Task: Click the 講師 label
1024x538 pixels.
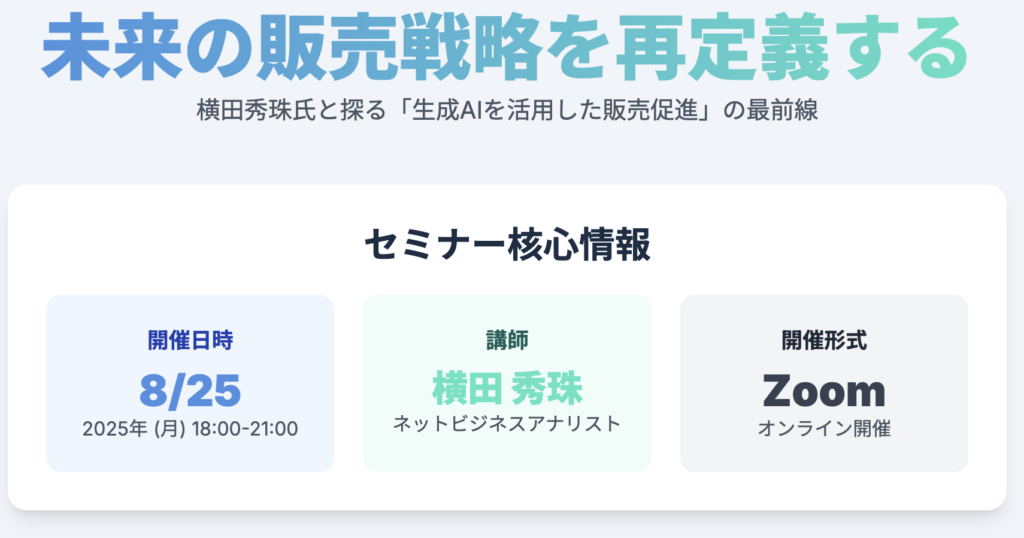Action: point(507,340)
